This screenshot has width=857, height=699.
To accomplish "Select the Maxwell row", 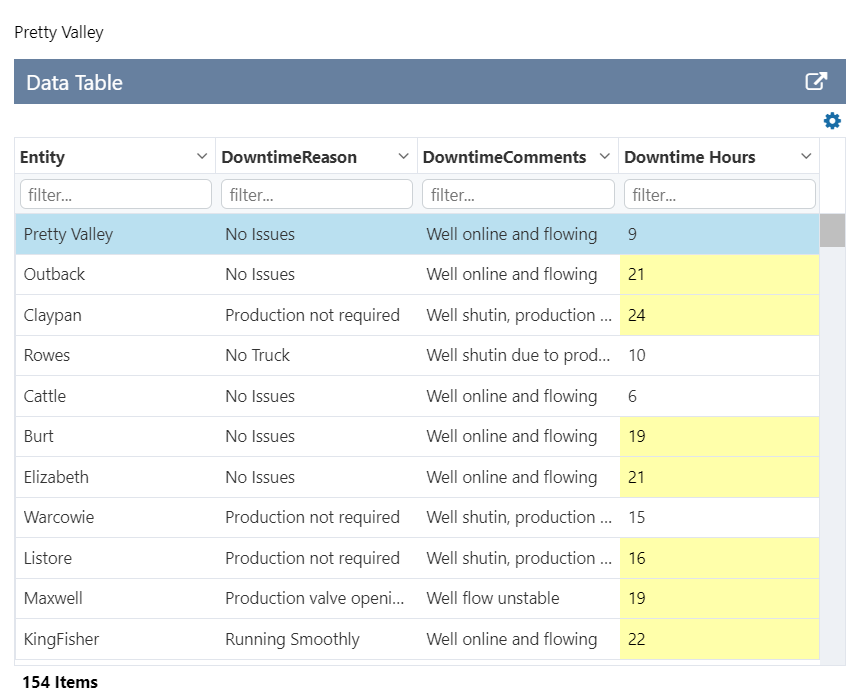I will coord(300,597).
